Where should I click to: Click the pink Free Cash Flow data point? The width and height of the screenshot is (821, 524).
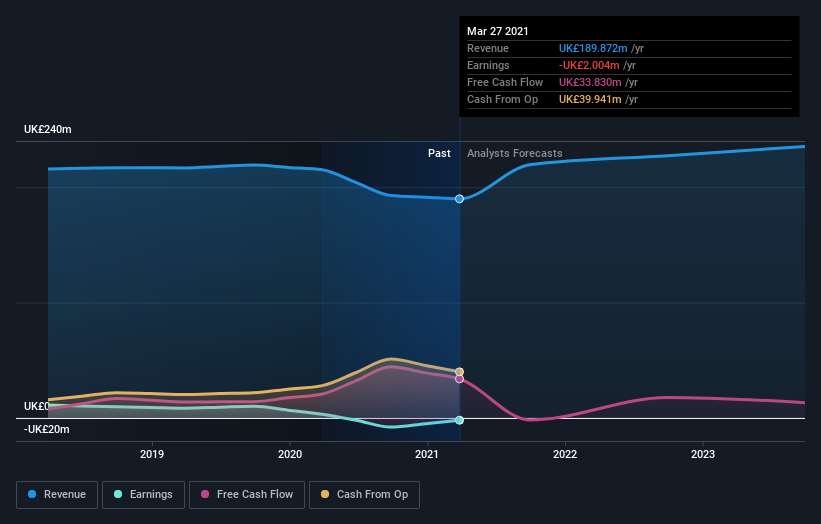(459, 379)
